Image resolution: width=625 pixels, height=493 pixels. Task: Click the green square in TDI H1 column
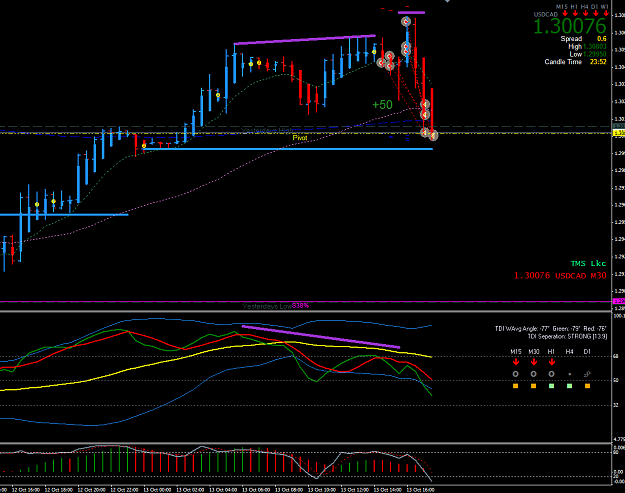click(x=551, y=386)
